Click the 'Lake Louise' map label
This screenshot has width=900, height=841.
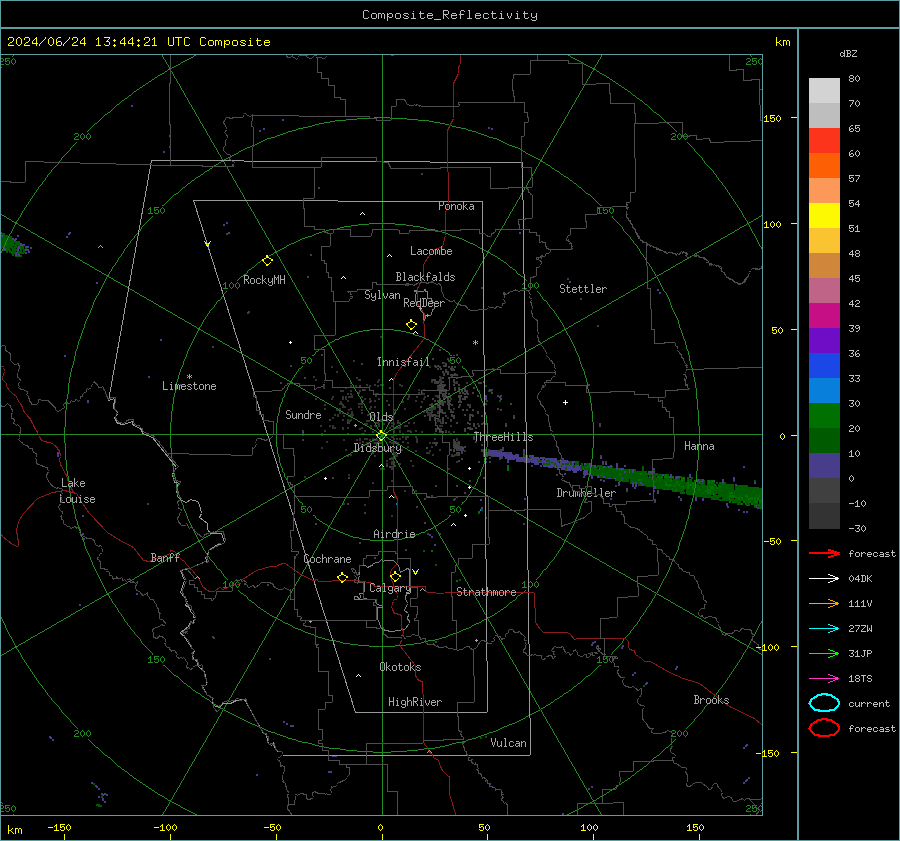77,491
